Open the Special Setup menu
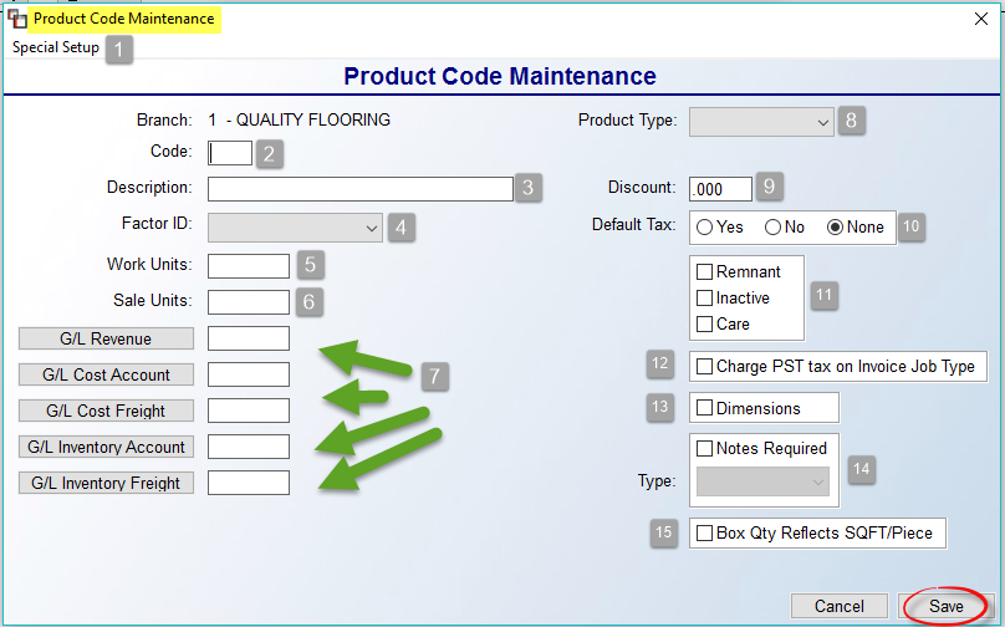The height and width of the screenshot is (627, 1005). pos(56,47)
